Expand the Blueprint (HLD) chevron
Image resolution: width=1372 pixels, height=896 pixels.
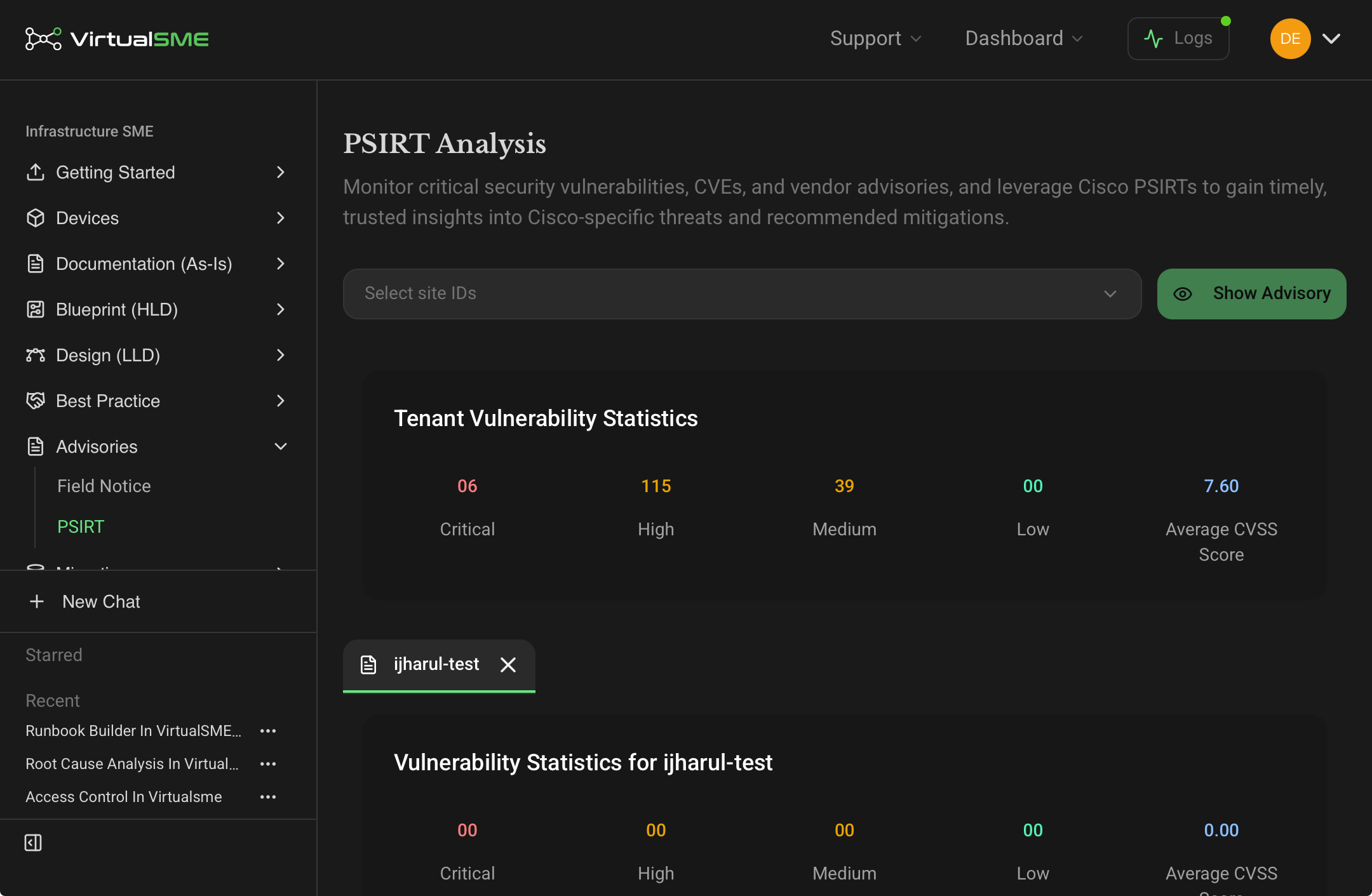(x=281, y=309)
